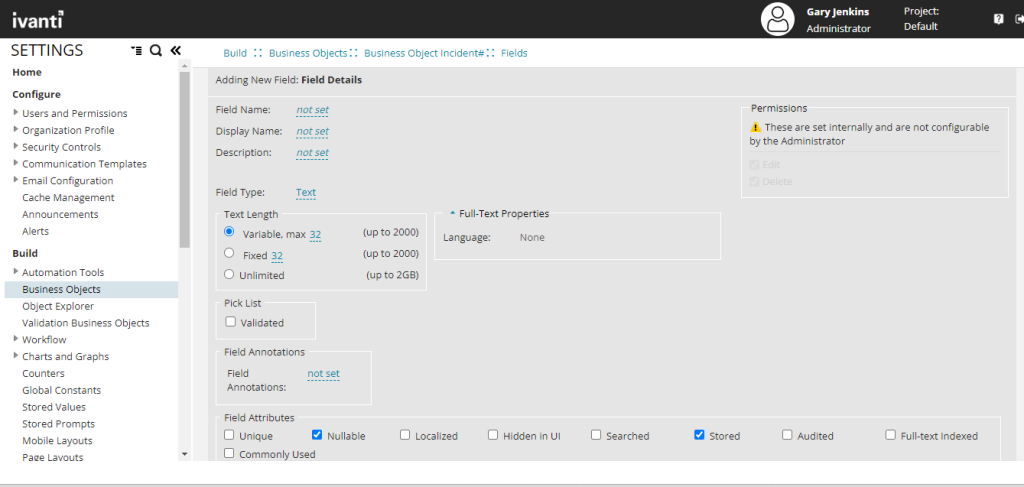
Task: Click the settings tree list view icon
Action: coord(136,50)
